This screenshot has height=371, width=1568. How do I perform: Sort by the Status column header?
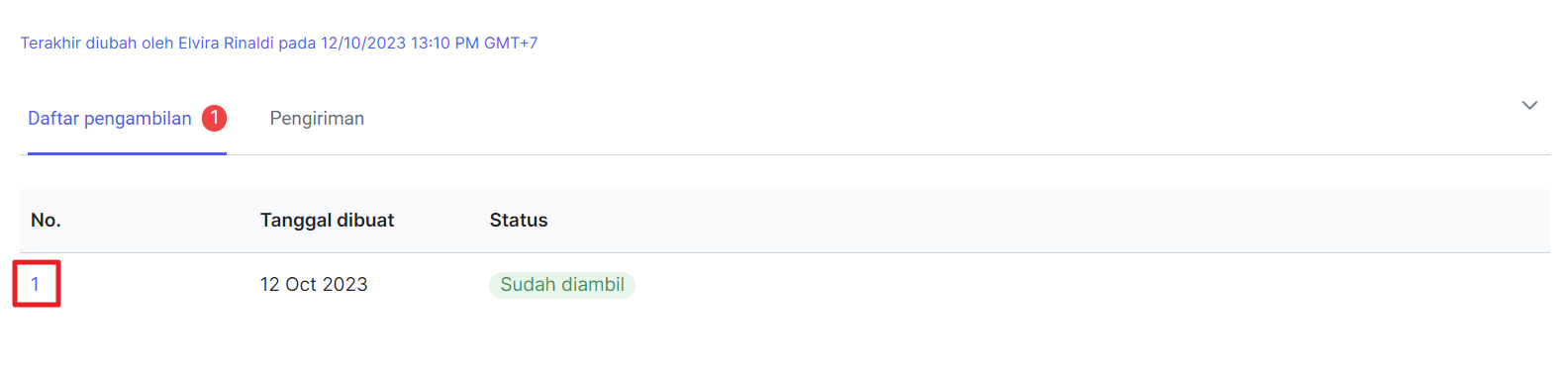519,220
